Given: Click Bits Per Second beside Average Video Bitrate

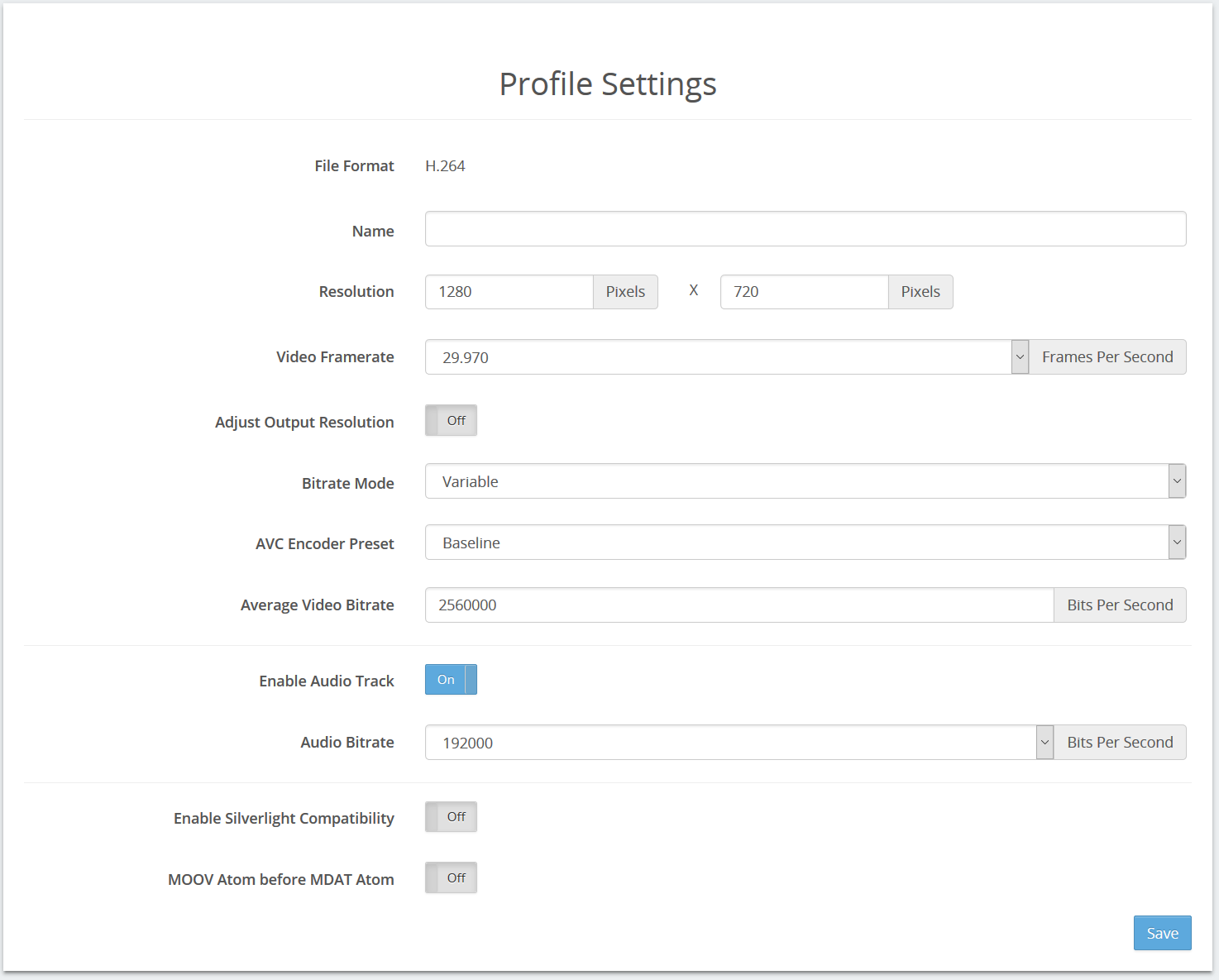Looking at the screenshot, I should [1120, 605].
